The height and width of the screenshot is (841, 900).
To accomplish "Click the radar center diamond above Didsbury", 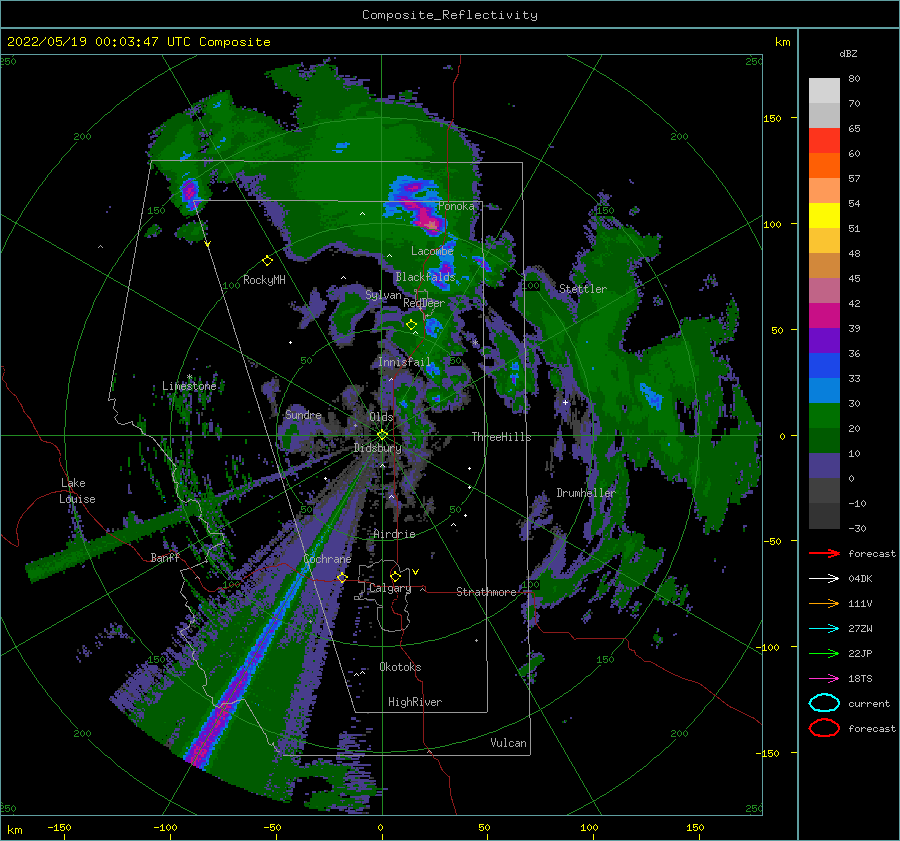I will tap(382, 435).
